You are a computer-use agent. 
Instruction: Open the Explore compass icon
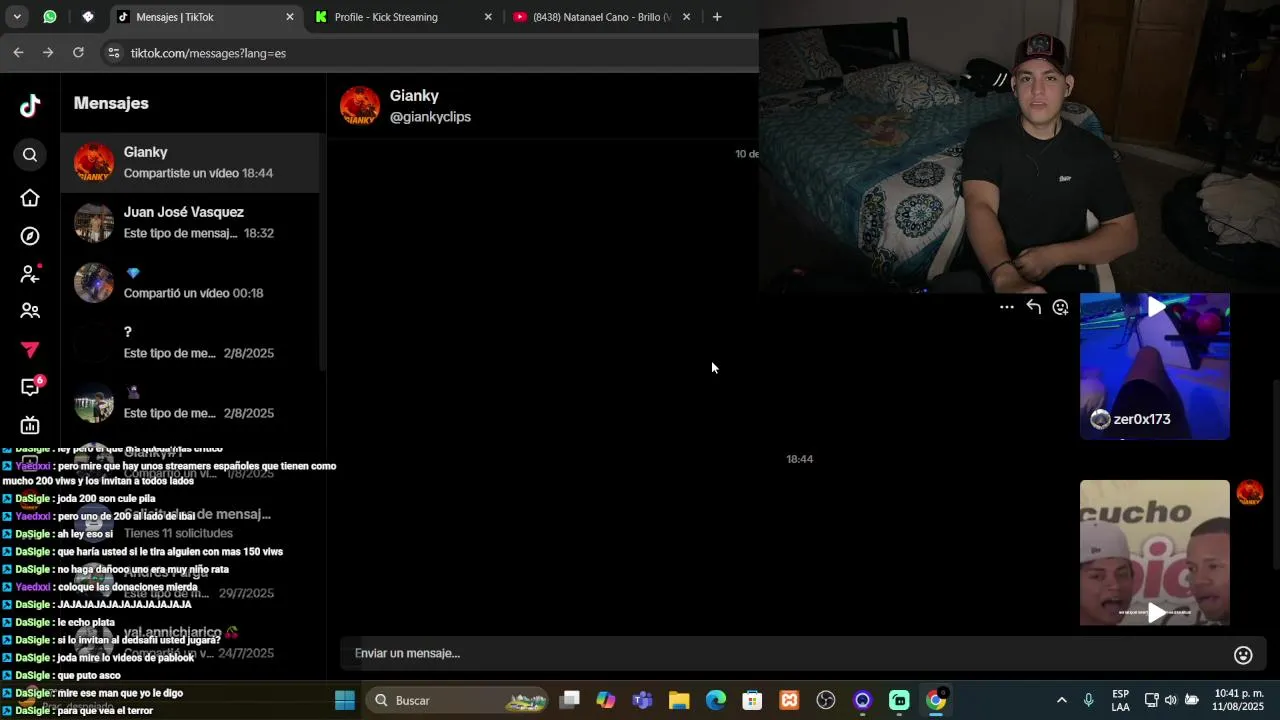(x=30, y=236)
